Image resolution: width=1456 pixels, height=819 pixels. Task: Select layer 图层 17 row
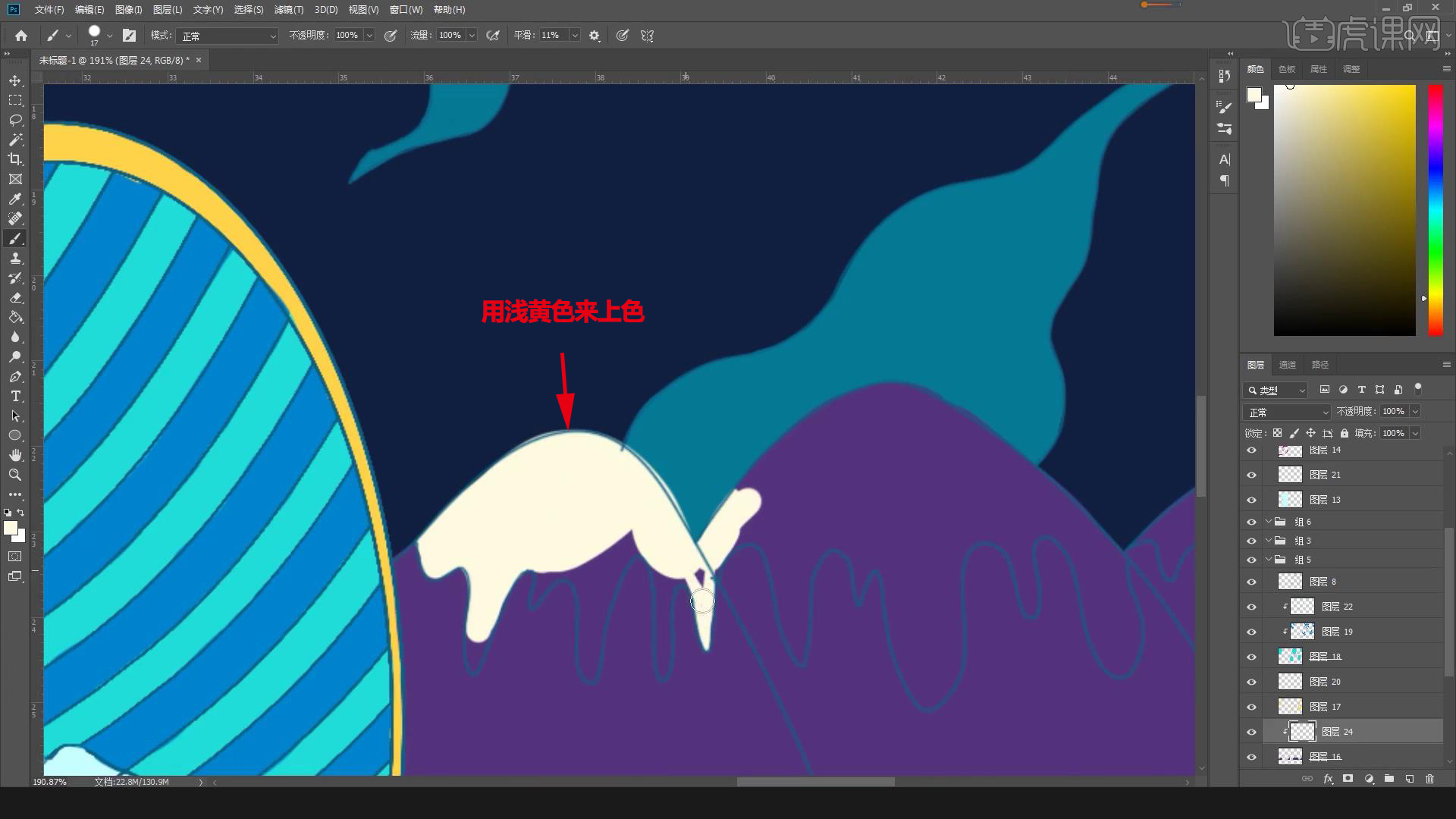(1352, 707)
